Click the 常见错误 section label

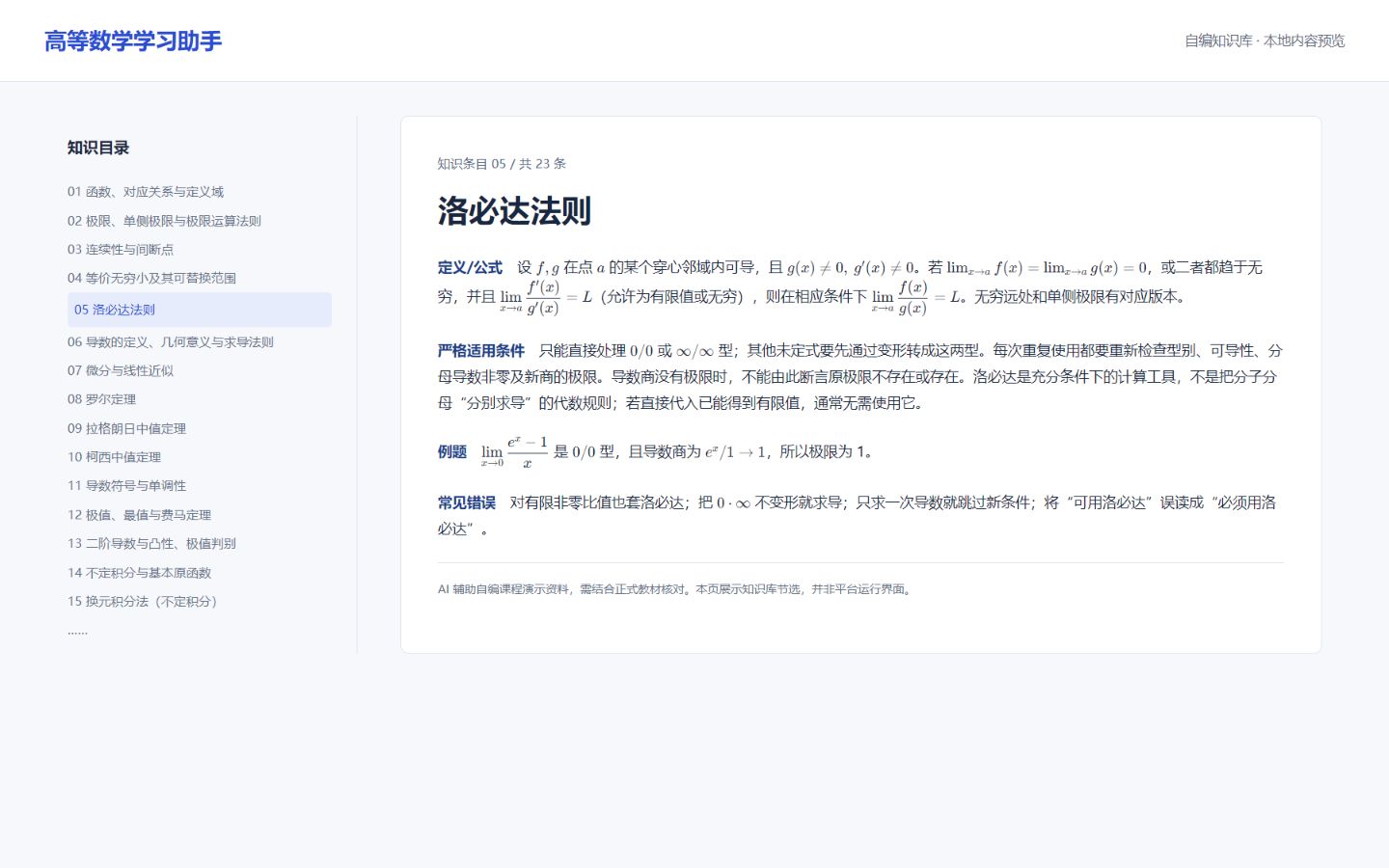click(x=467, y=502)
